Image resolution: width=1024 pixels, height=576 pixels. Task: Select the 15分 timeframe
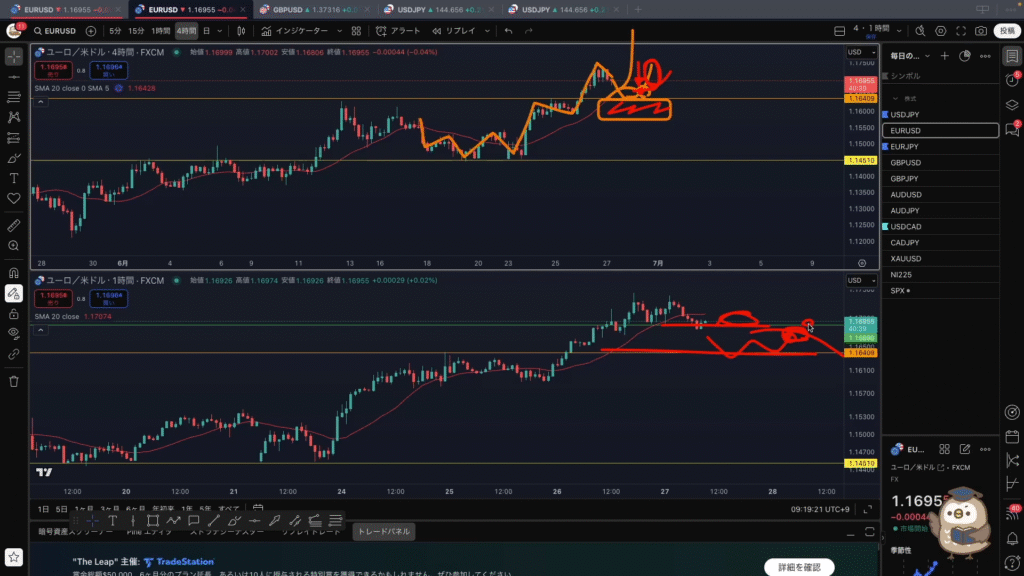tap(136, 31)
